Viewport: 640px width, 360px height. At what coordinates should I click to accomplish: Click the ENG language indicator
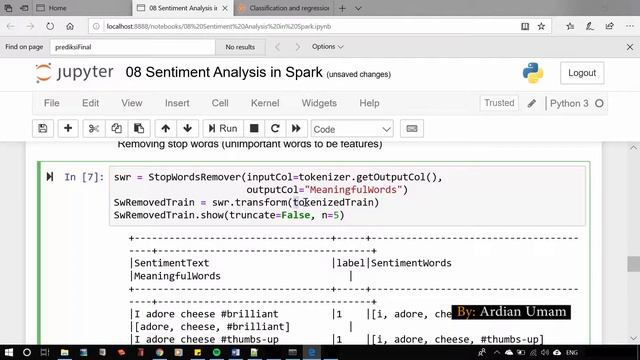point(572,353)
